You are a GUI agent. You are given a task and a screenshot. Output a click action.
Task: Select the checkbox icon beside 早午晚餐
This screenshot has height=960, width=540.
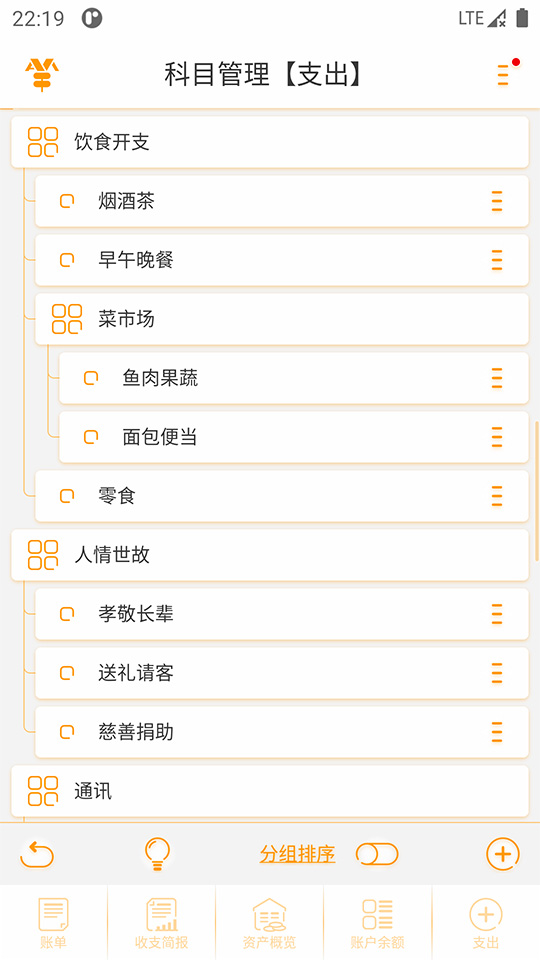(x=67, y=260)
